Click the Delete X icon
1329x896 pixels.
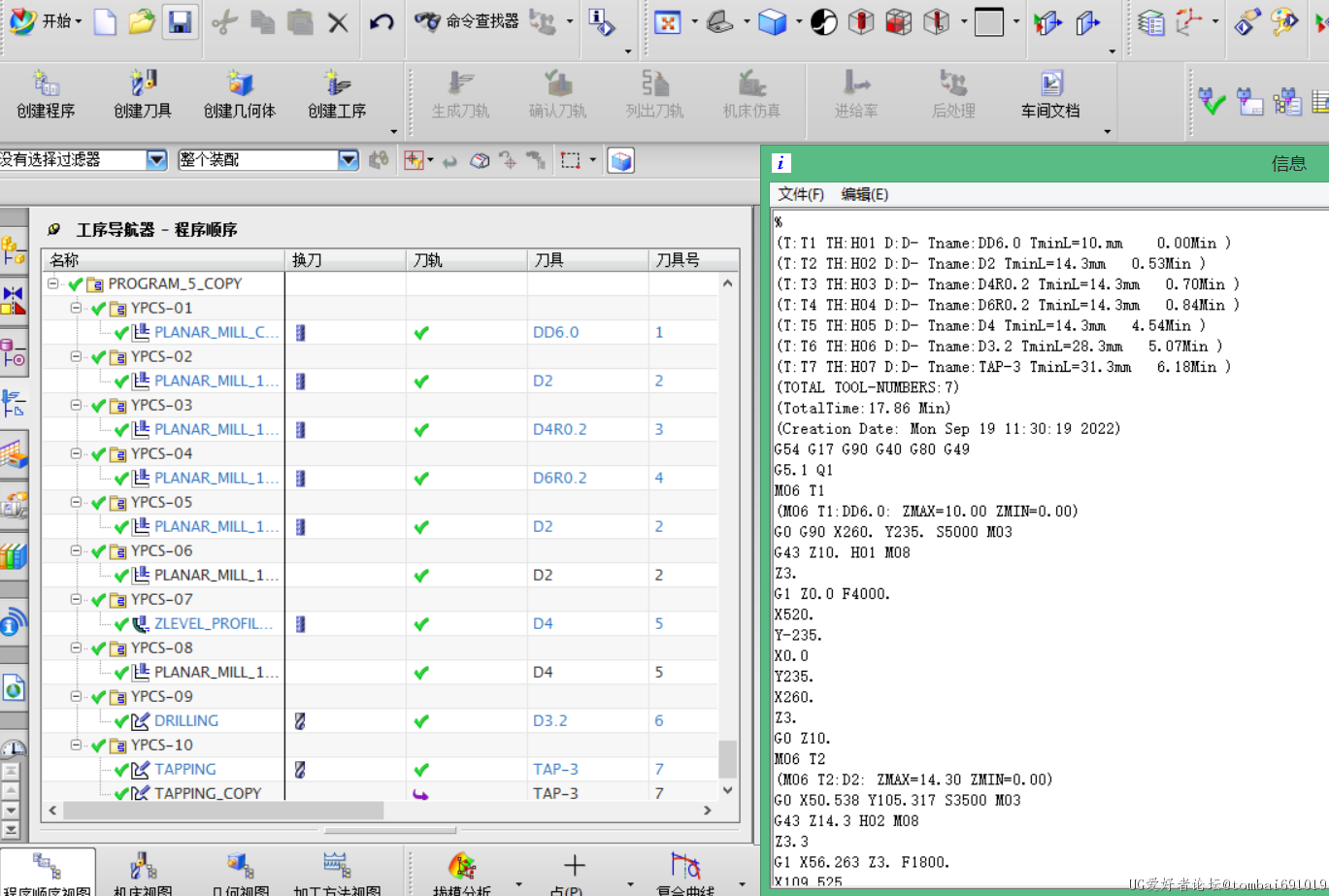[x=338, y=22]
